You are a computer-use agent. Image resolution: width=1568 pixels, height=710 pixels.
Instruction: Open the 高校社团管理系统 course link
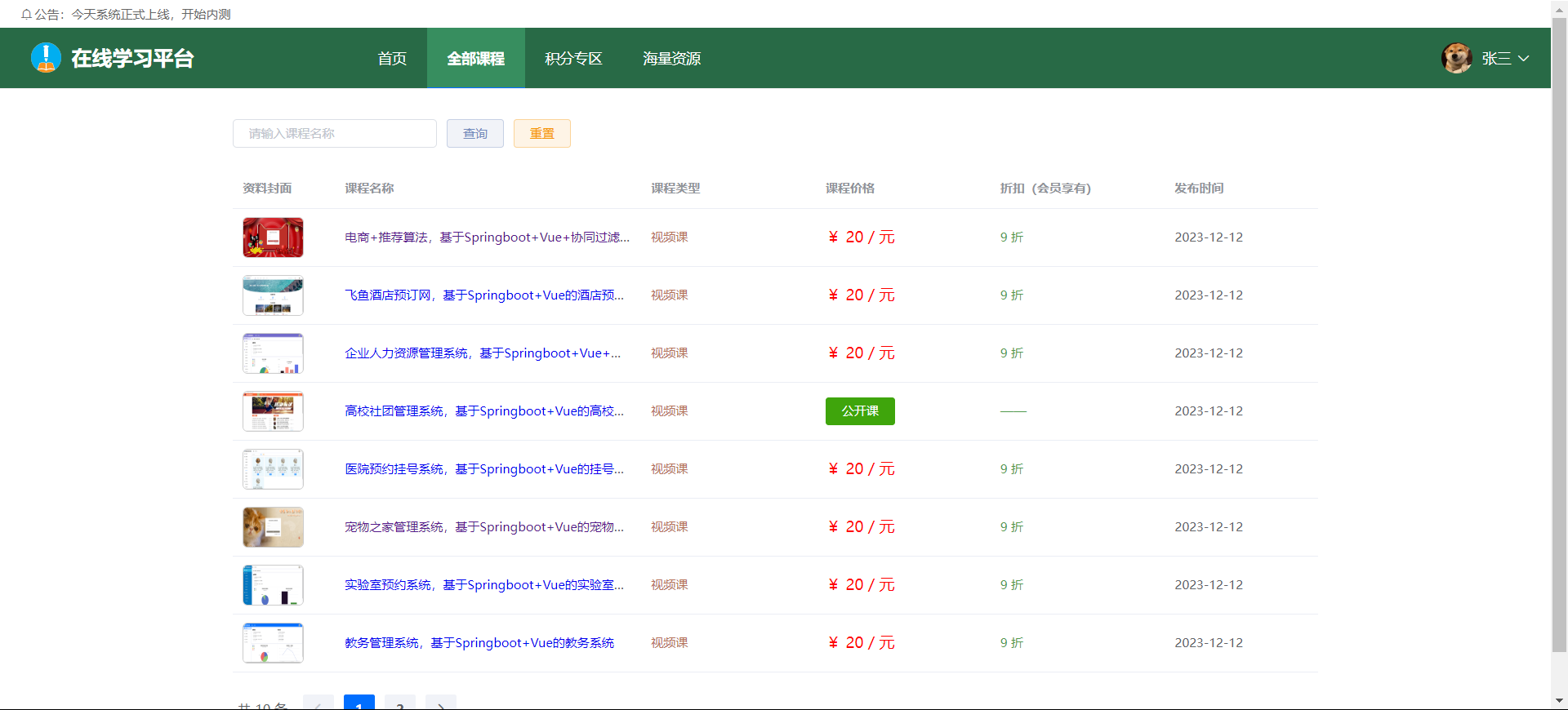(x=484, y=411)
